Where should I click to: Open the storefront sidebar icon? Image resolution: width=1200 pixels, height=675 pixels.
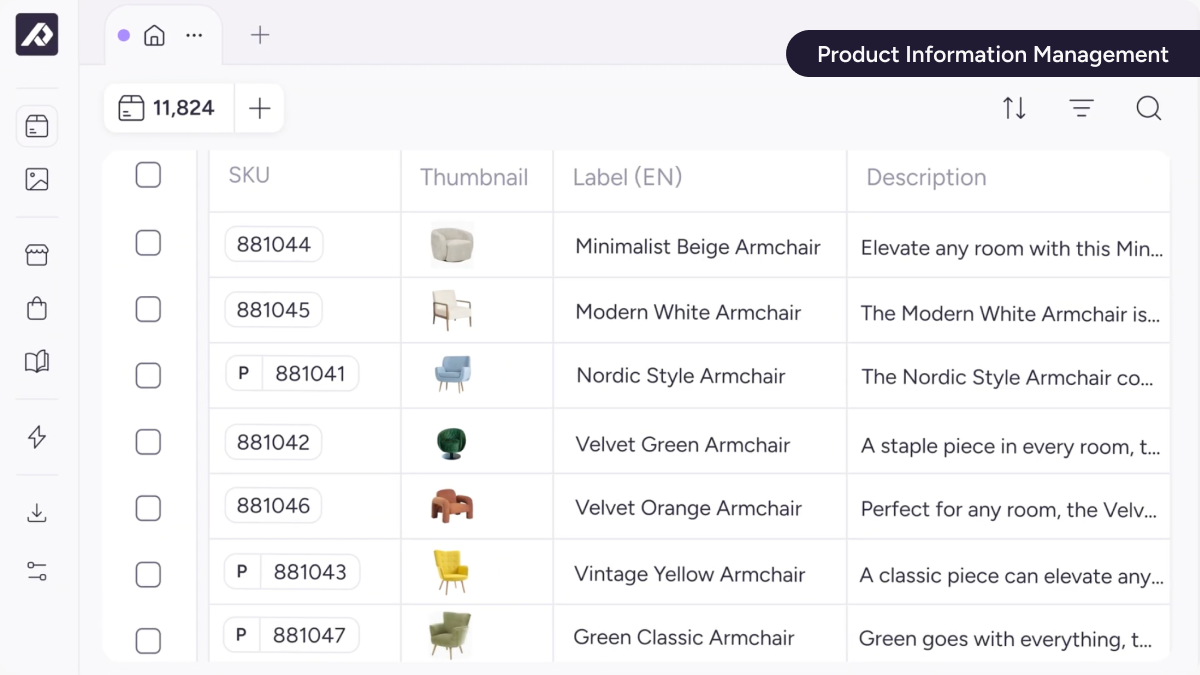click(37, 256)
